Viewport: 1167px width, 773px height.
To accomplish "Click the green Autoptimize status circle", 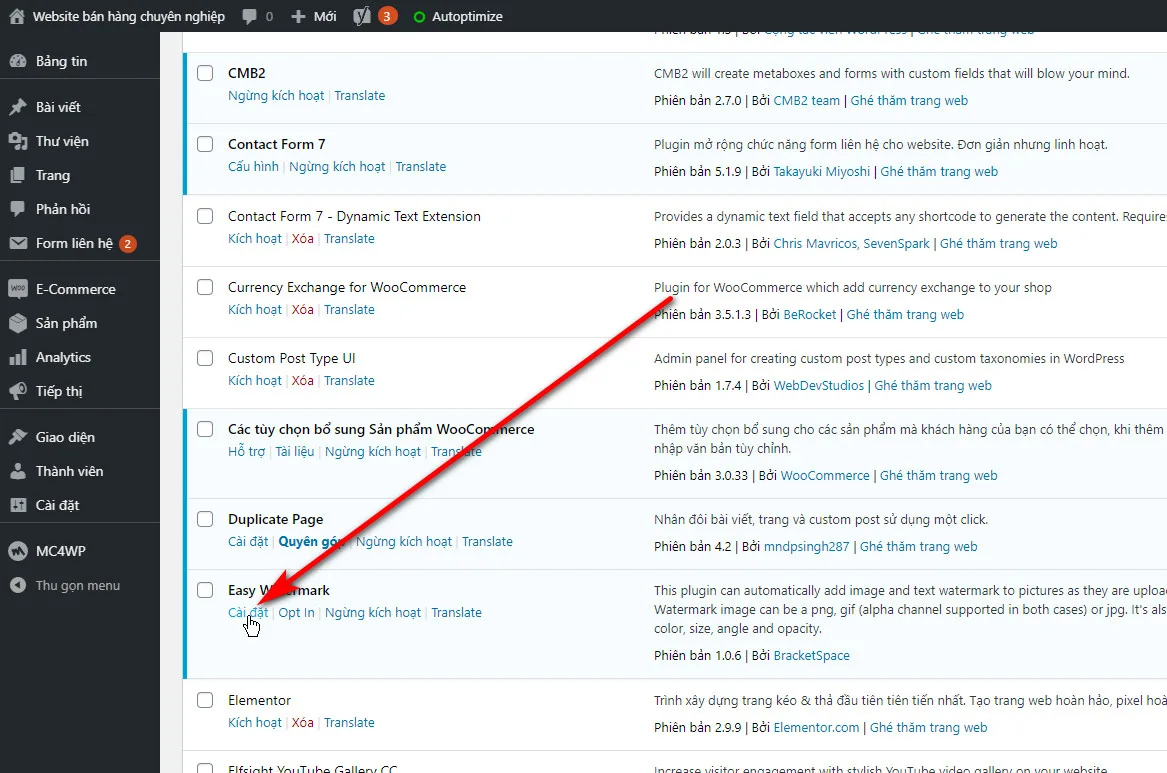I will click(419, 16).
